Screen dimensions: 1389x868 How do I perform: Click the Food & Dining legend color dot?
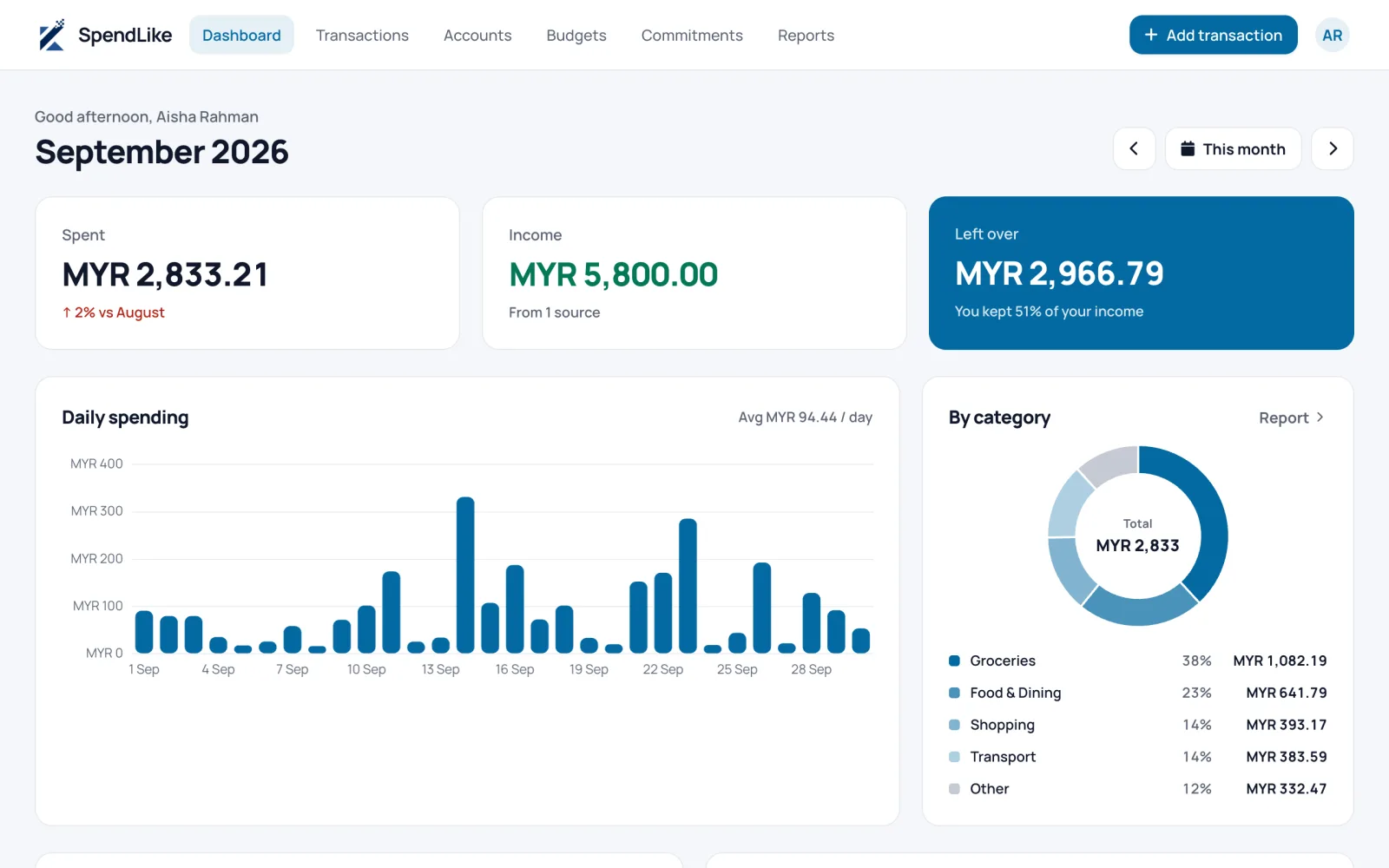pos(954,693)
